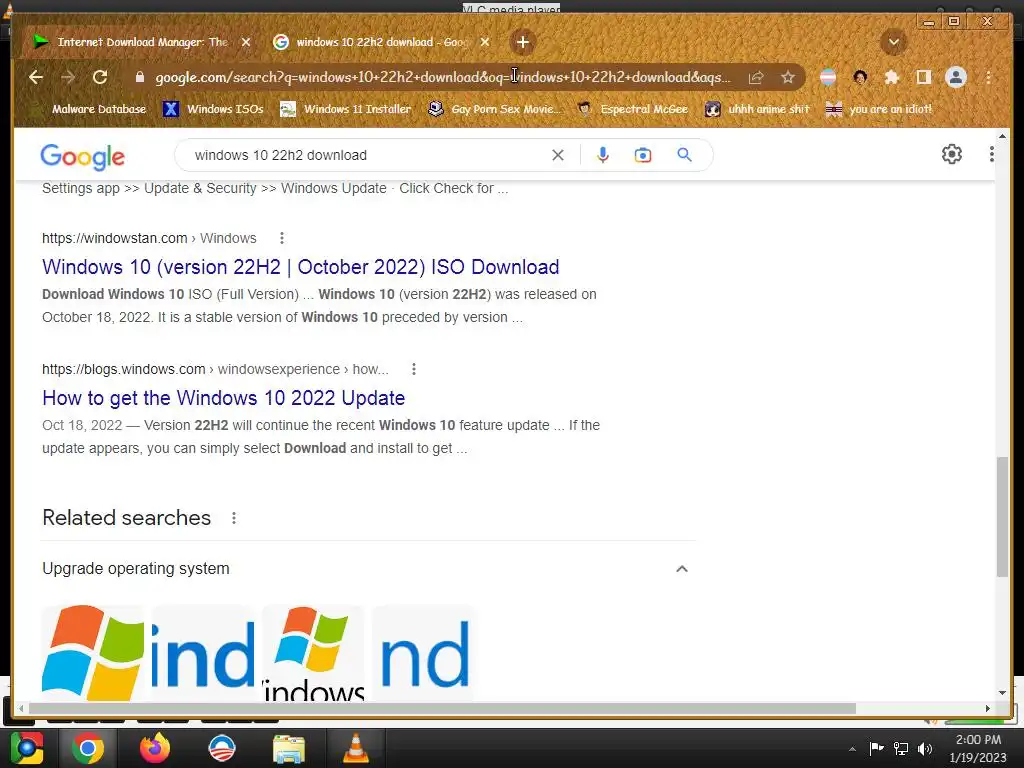Click the Start button orb
This screenshot has width=1024, height=768.
(26, 748)
